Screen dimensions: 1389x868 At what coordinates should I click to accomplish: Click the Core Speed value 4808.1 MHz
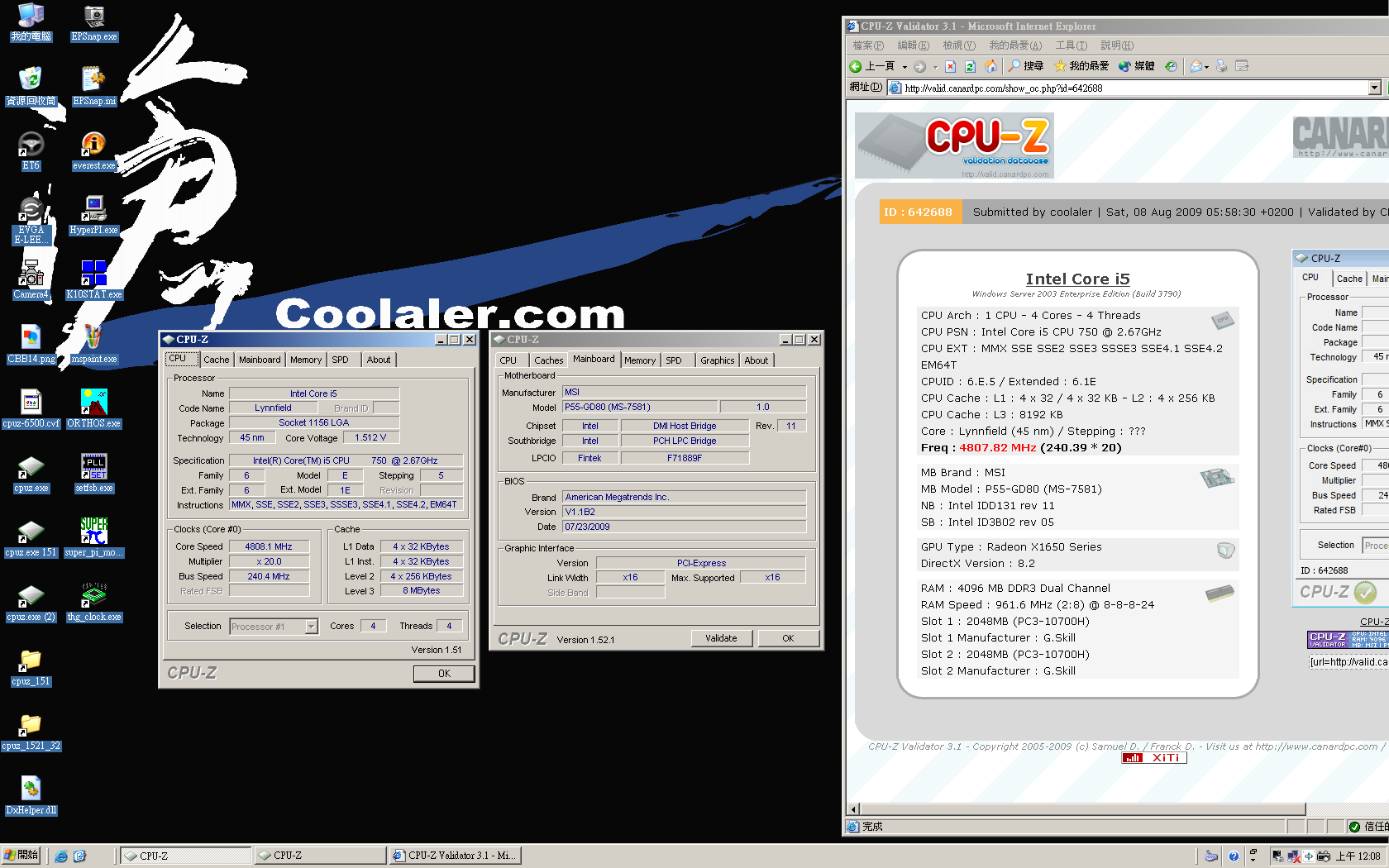(x=269, y=546)
